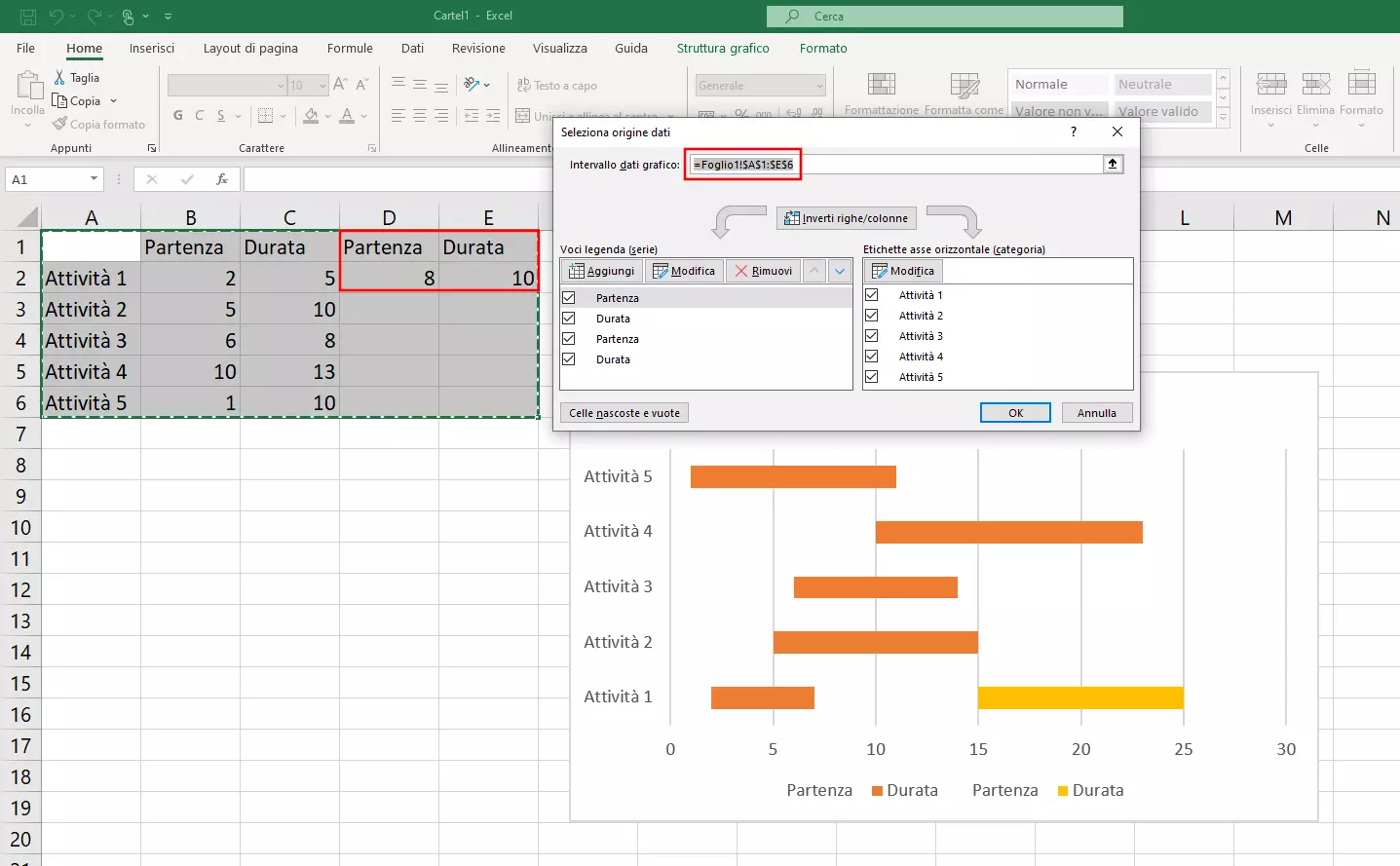Click the font color A icon
This screenshot has width=1400, height=866.
[347, 115]
